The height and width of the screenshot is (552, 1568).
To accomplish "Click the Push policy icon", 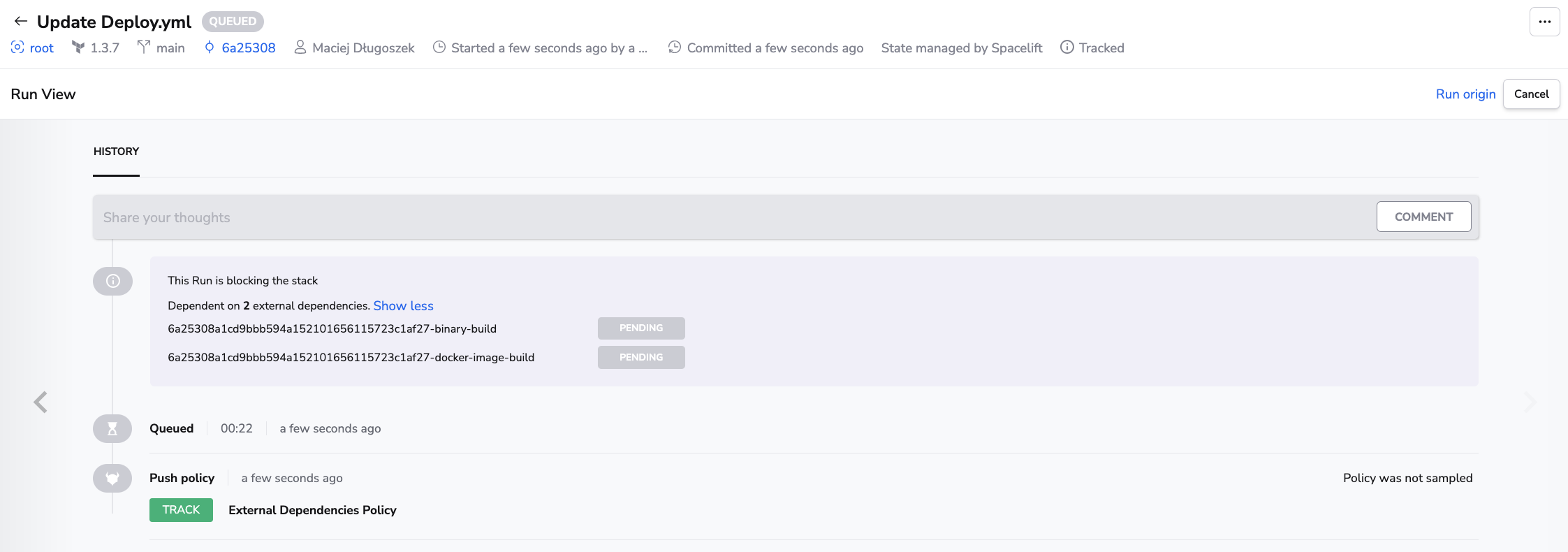I will (112, 479).
